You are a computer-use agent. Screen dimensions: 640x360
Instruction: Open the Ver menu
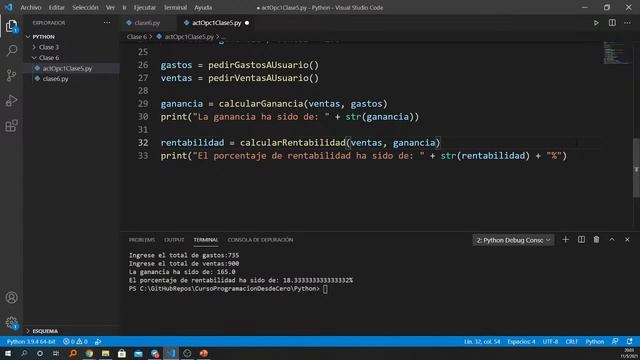[110, 7]
